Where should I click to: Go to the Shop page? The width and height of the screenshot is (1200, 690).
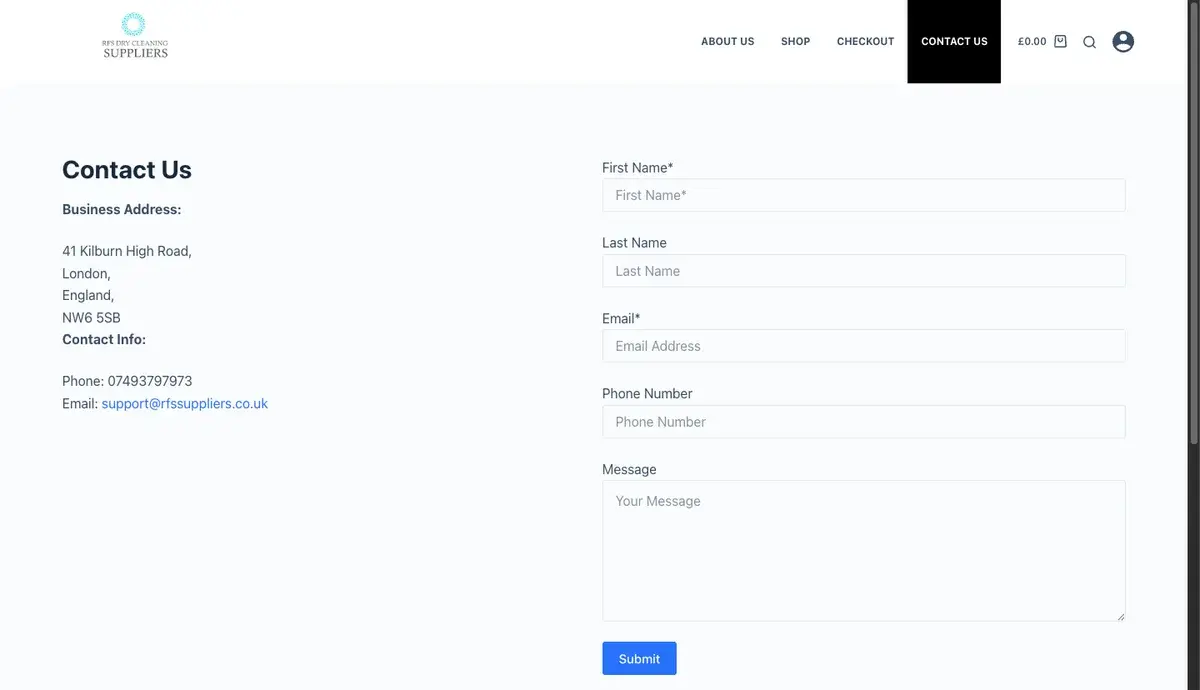tap(796, 41)
